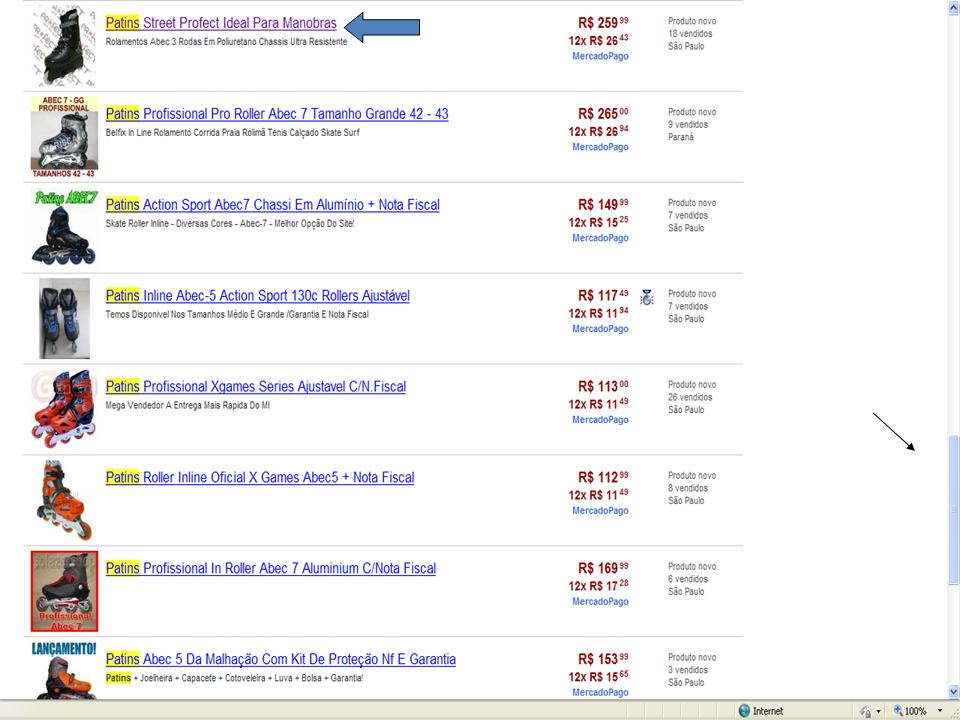
Task: Click description 'Temos Disponivel Nos Tamanhos Médio E Grande'
Action: [237, 315]
